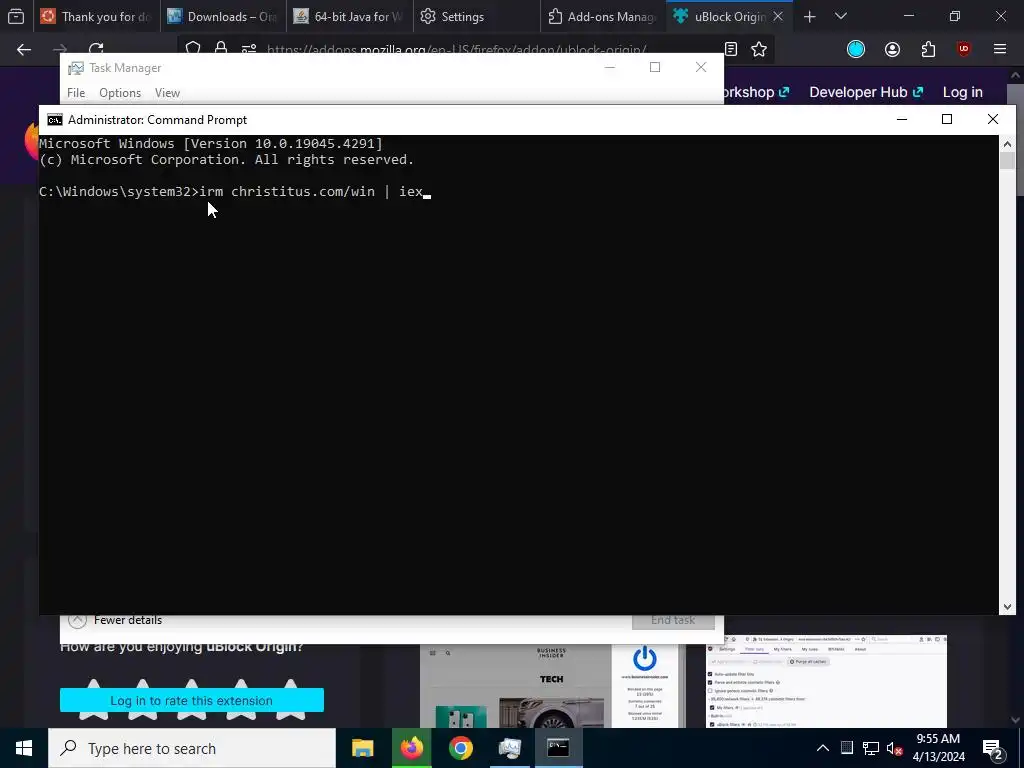Open File Explorer from taskbar
This screenshot has width=1024, height=768.
362,748
